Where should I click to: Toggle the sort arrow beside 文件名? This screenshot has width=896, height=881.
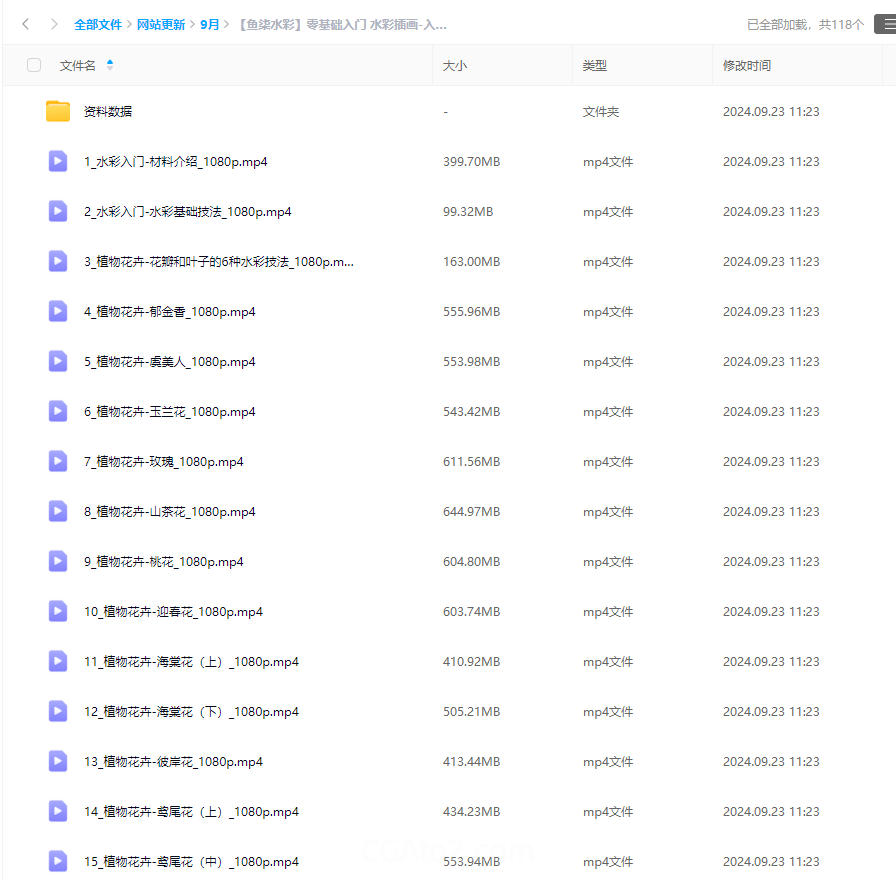pyautogui.click(x=110, y=65)
